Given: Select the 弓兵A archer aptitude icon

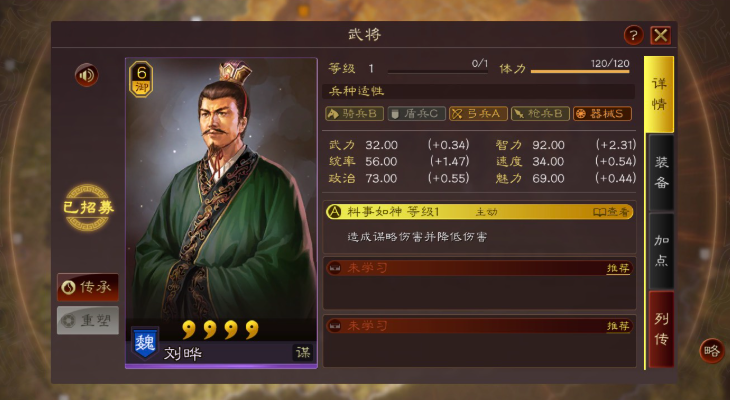Looking at the screenshot, I should pyautogui.click(x=478, y=114).
